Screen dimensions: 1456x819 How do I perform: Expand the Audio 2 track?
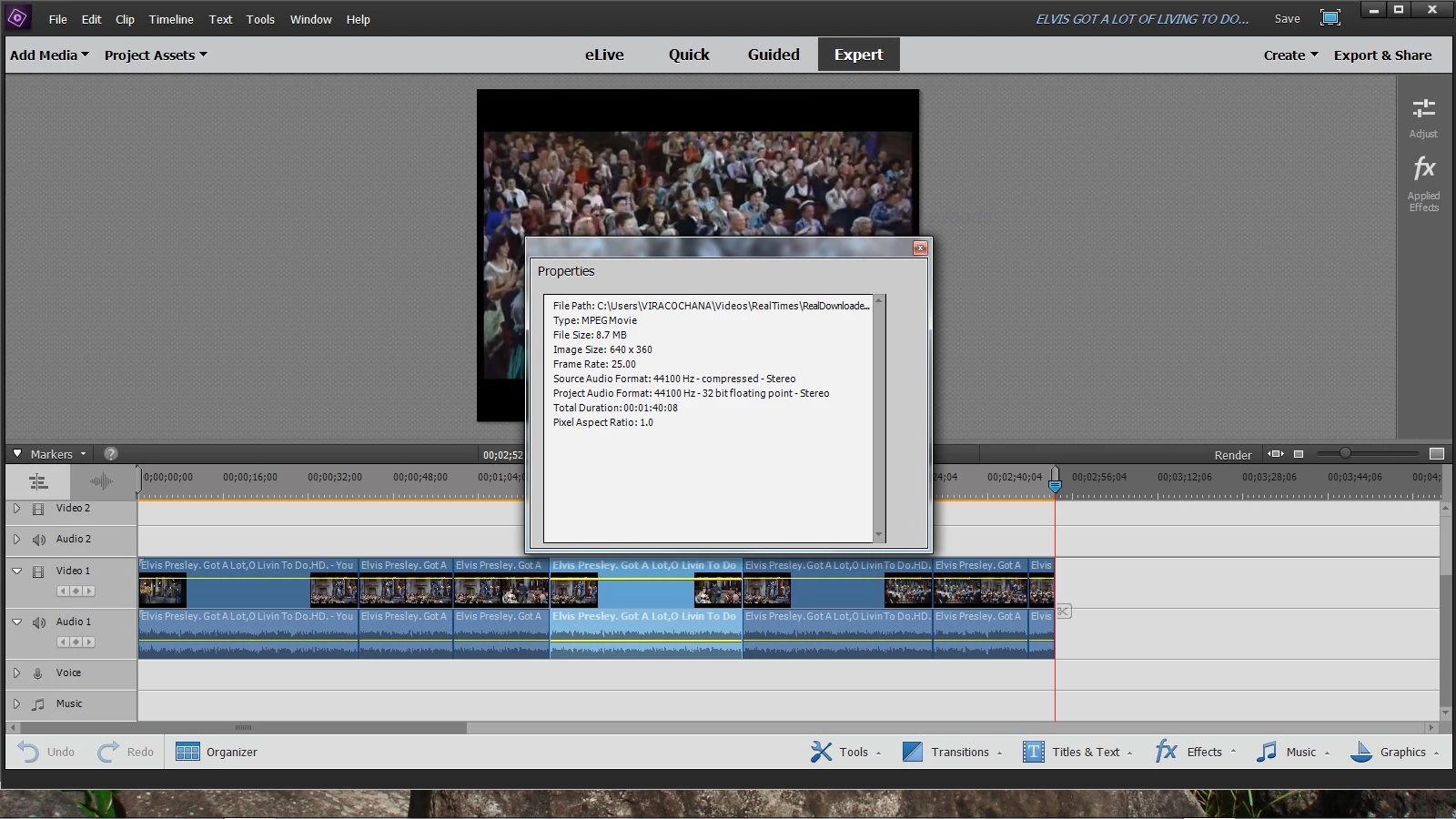point(16,540)
